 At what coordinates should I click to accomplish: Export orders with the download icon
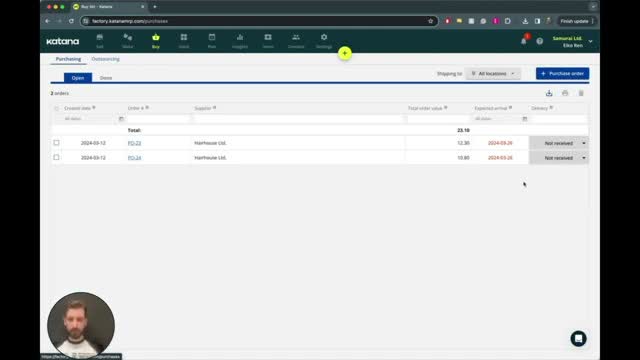tap(549, 93)
